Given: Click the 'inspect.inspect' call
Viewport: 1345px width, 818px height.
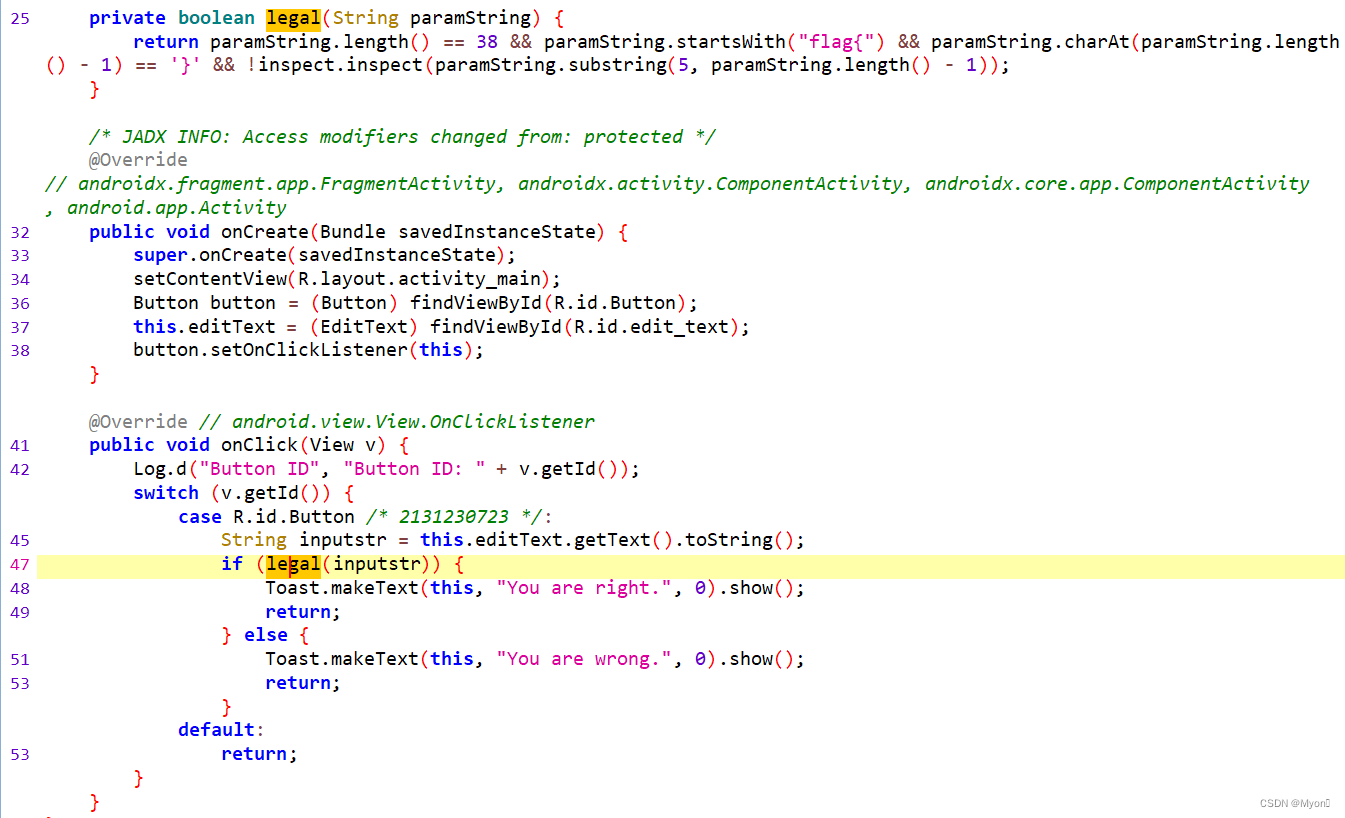Looking at the screenshot, I should (x=342, y=66).
